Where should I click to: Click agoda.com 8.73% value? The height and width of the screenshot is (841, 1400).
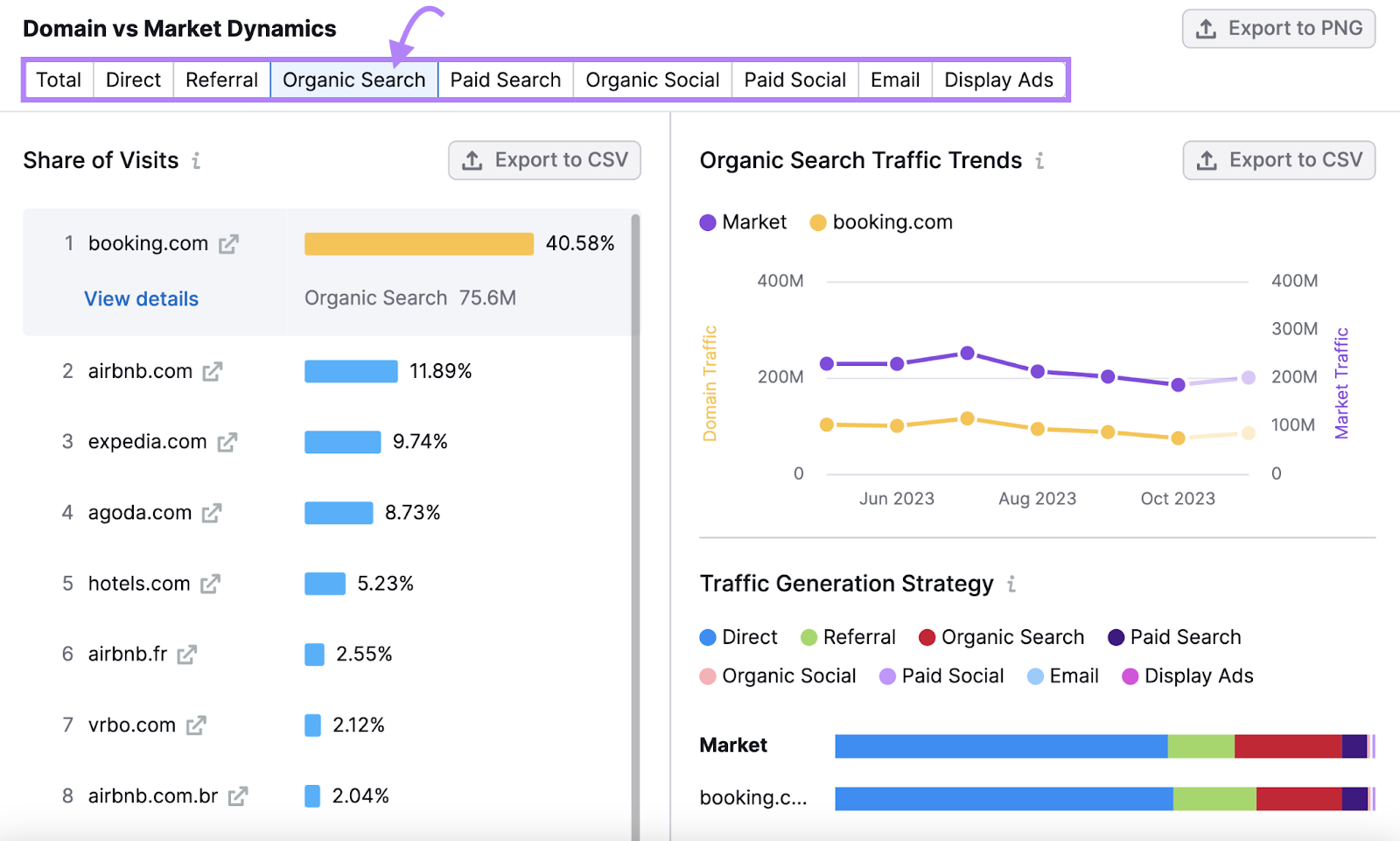pyautogui.click(x=412, y=513)
